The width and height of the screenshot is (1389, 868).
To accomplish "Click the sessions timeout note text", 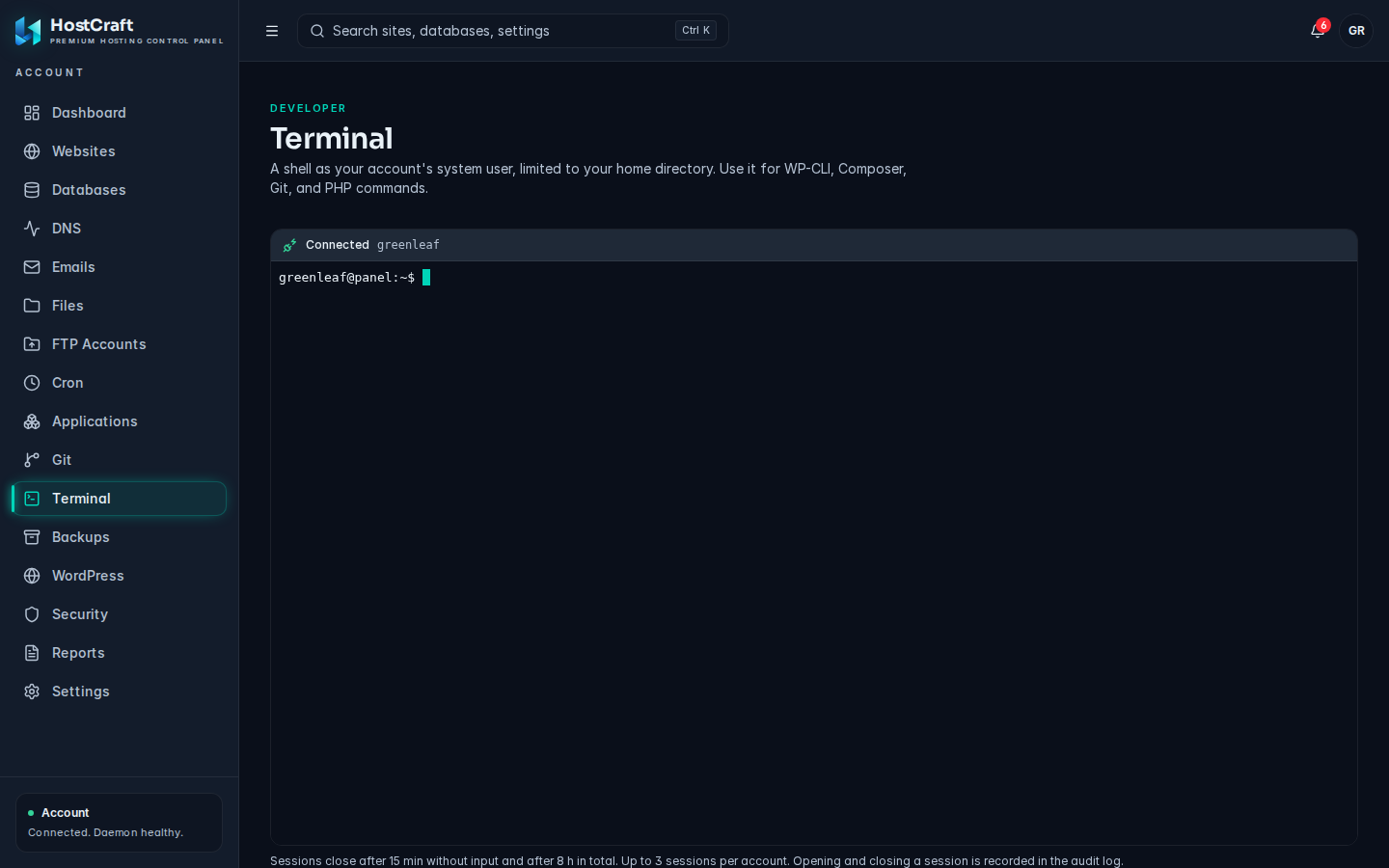I will tap(696, 860).
